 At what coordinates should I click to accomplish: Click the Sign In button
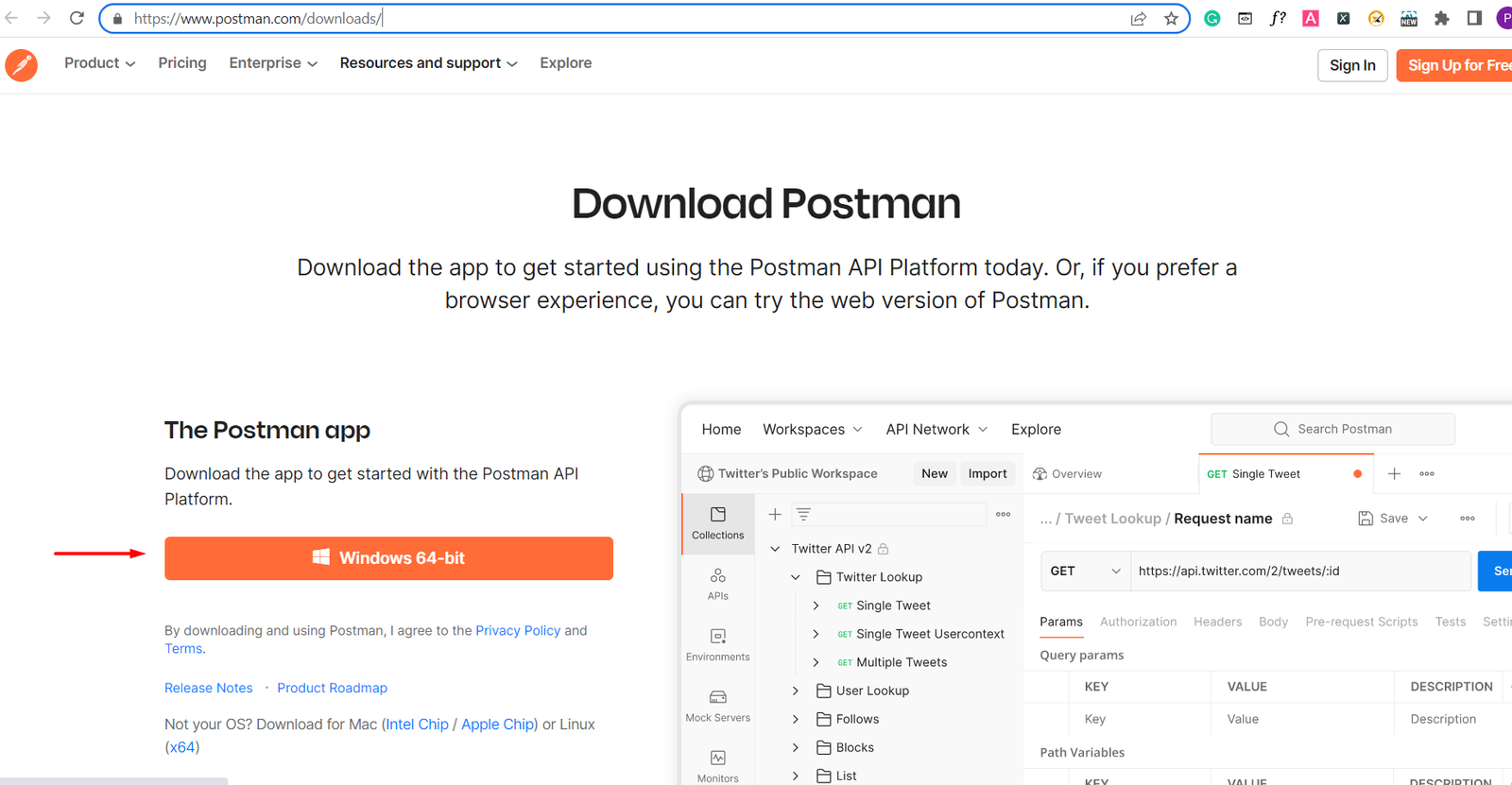pyautogui.click(x=1352, y=65)
